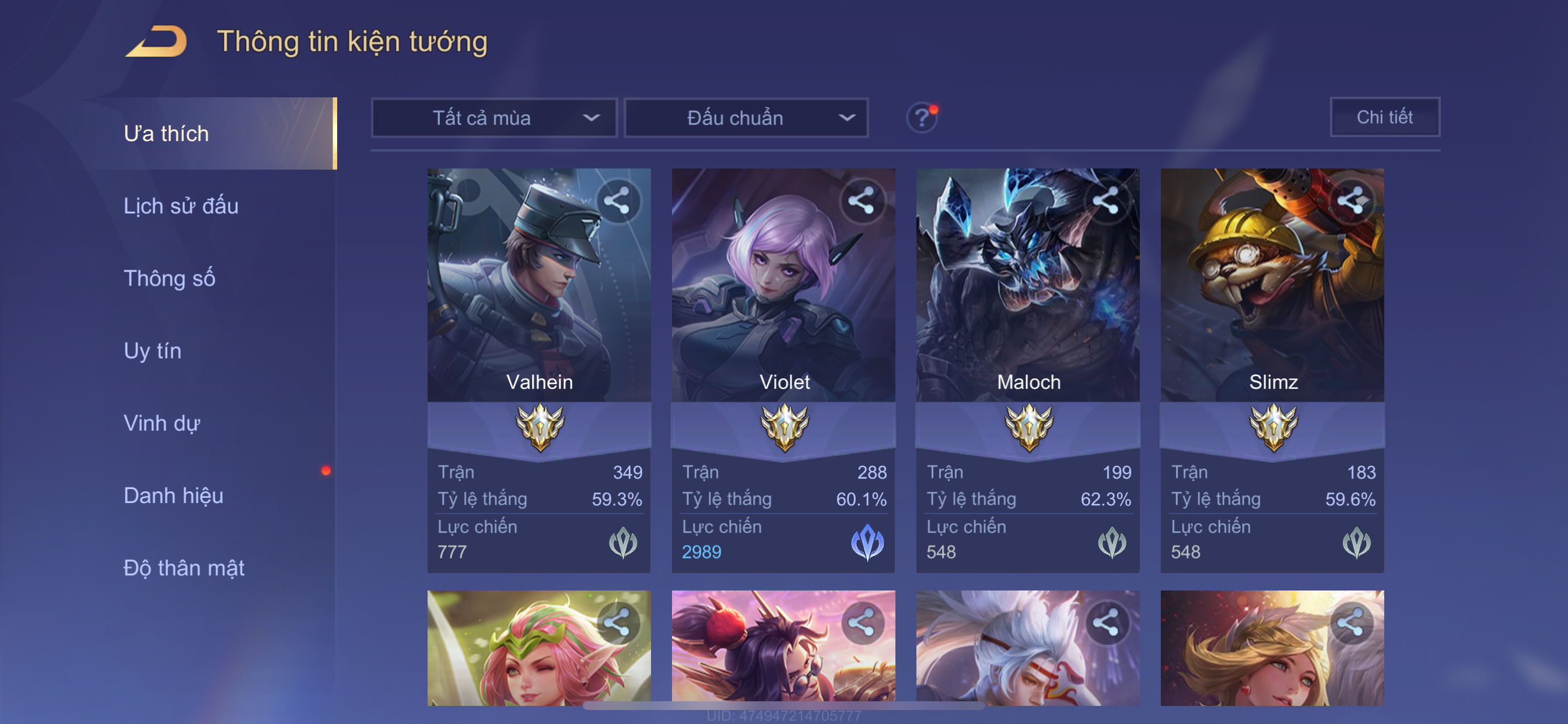Open the Thông số tab
This screenshot has height=724, width=1568.
pos(169,278)
